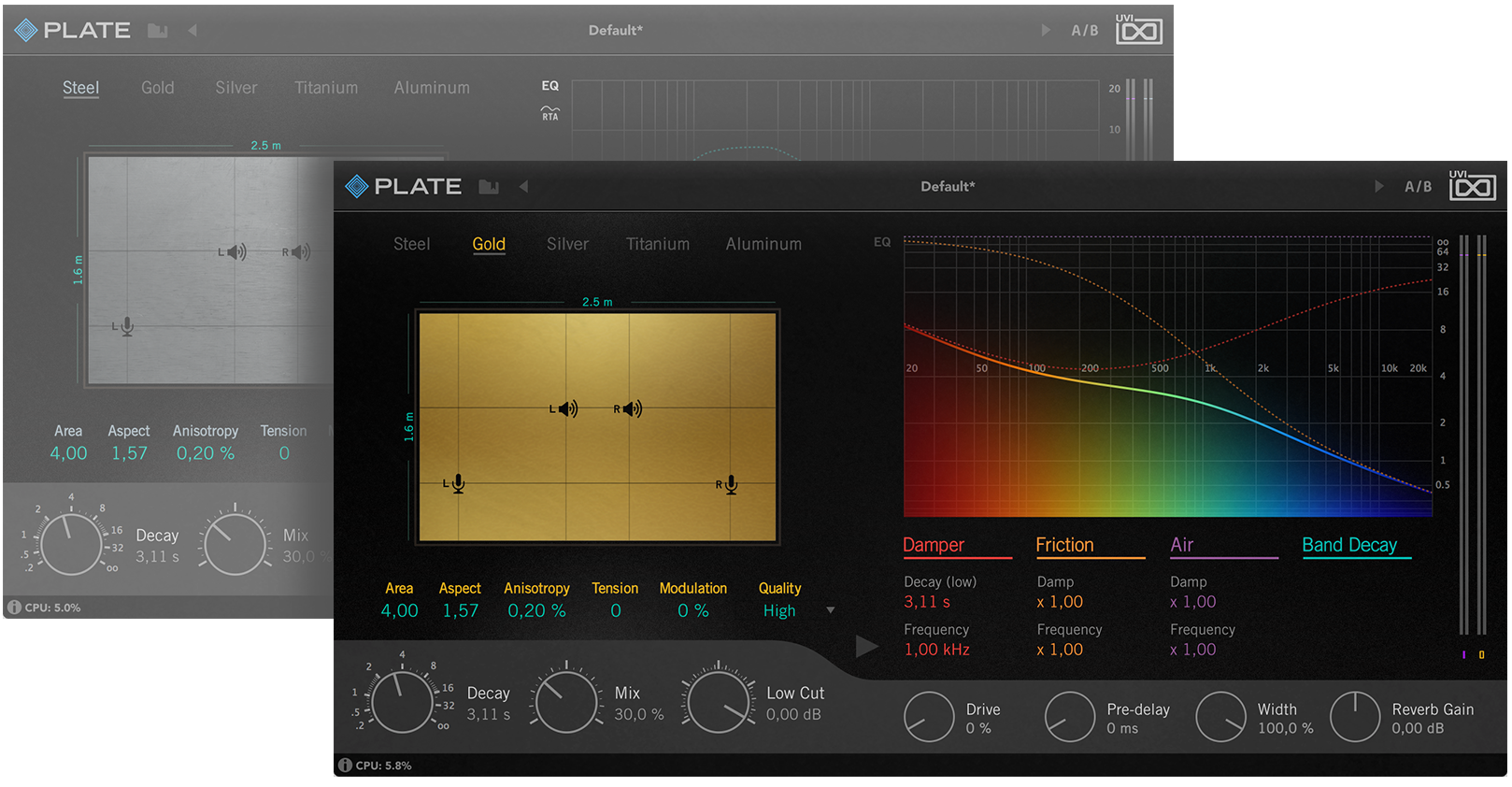Open preset folder in back Steel window

pos(158,31)
